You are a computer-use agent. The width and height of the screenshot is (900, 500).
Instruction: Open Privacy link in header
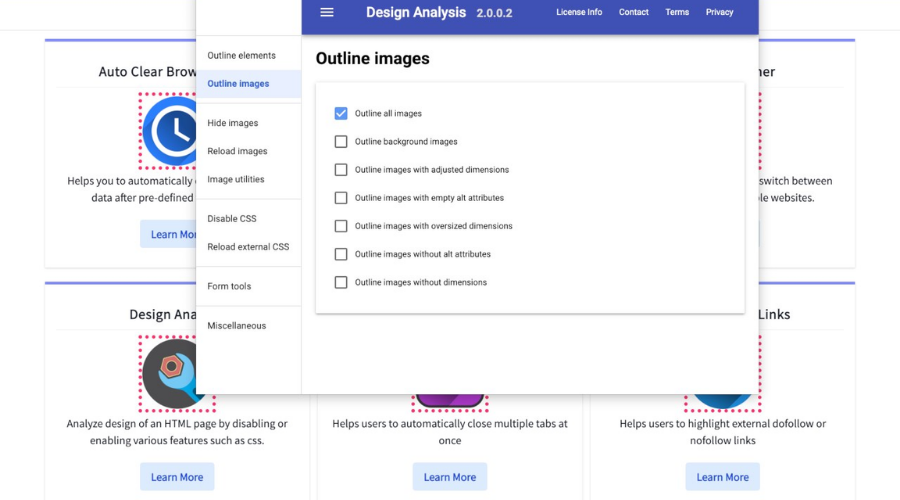719,12
